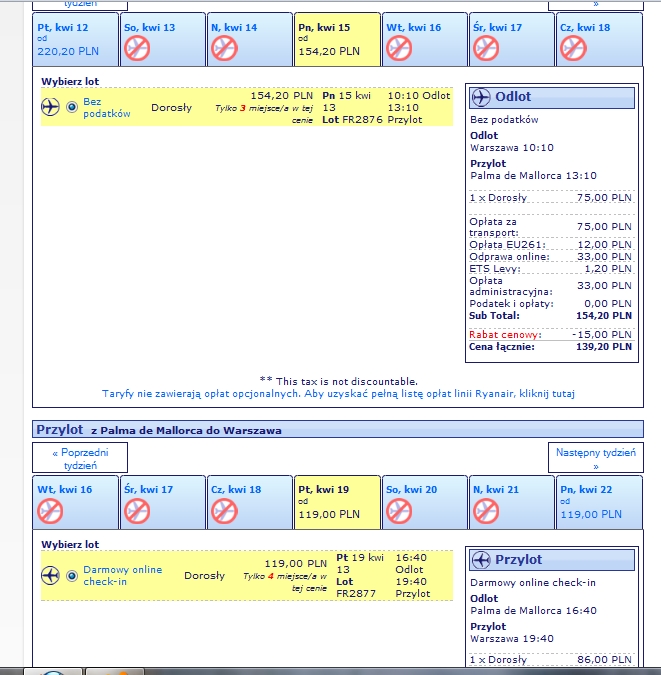Click Przylot z Palma de Mallorca heading

tap(159, 430)
